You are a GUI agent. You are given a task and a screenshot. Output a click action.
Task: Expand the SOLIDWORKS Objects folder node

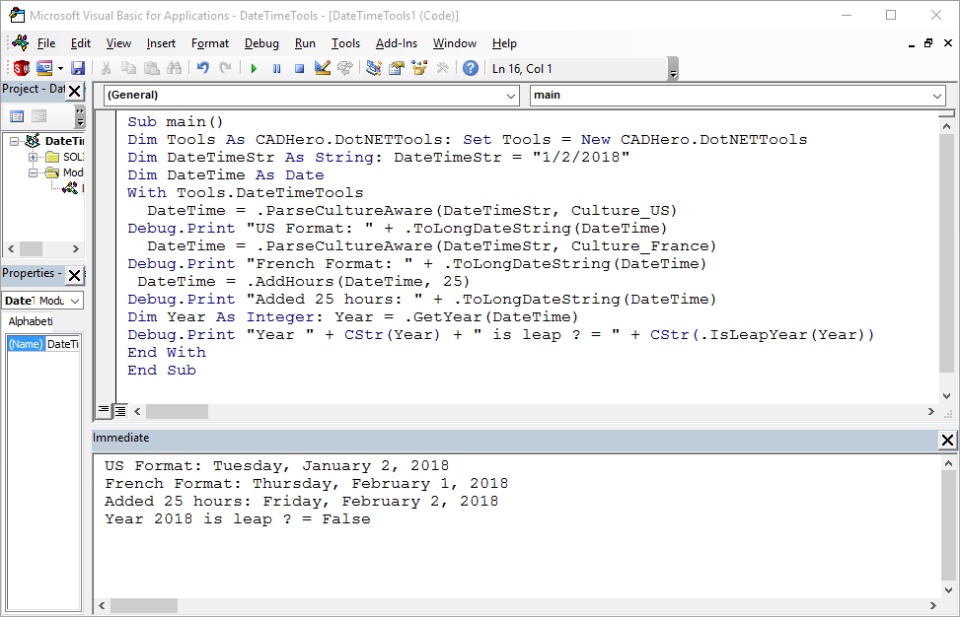(x=33, y=157)
